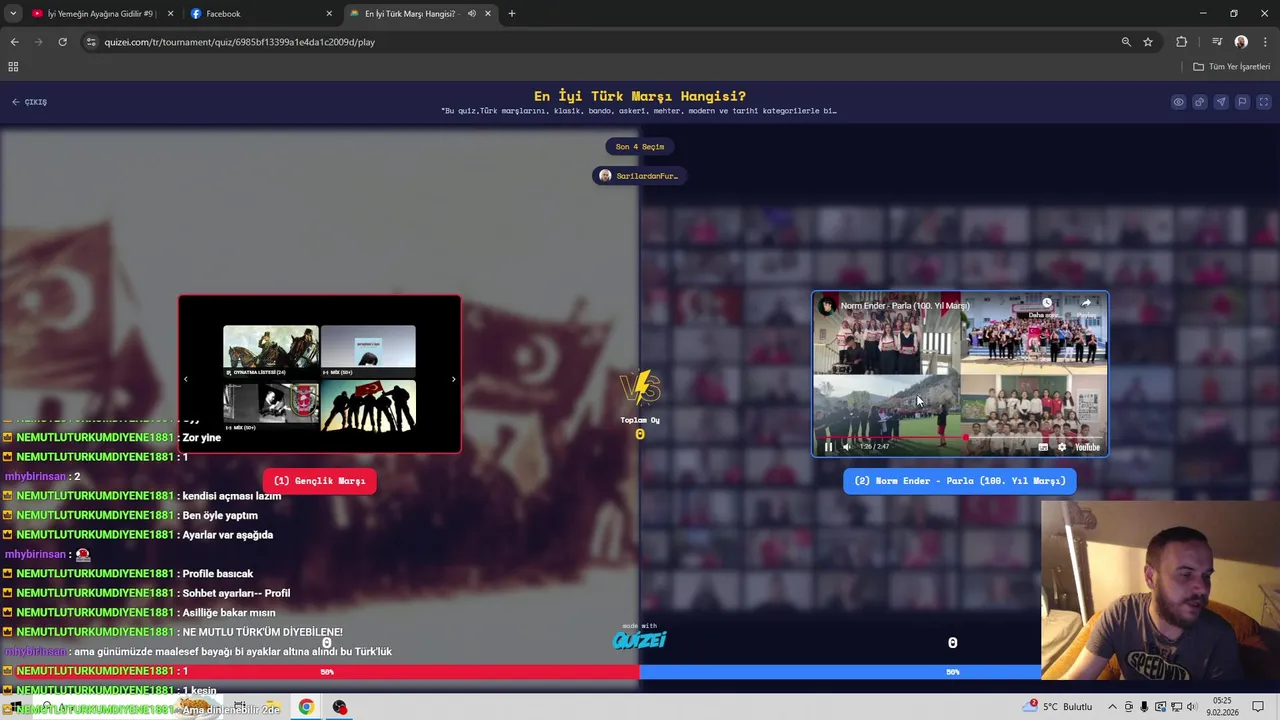The height and width of the screenshot is (720, 1280).
Task: Click the zoom magnifier icon in address bar
Action: [x=1126, y=42]
